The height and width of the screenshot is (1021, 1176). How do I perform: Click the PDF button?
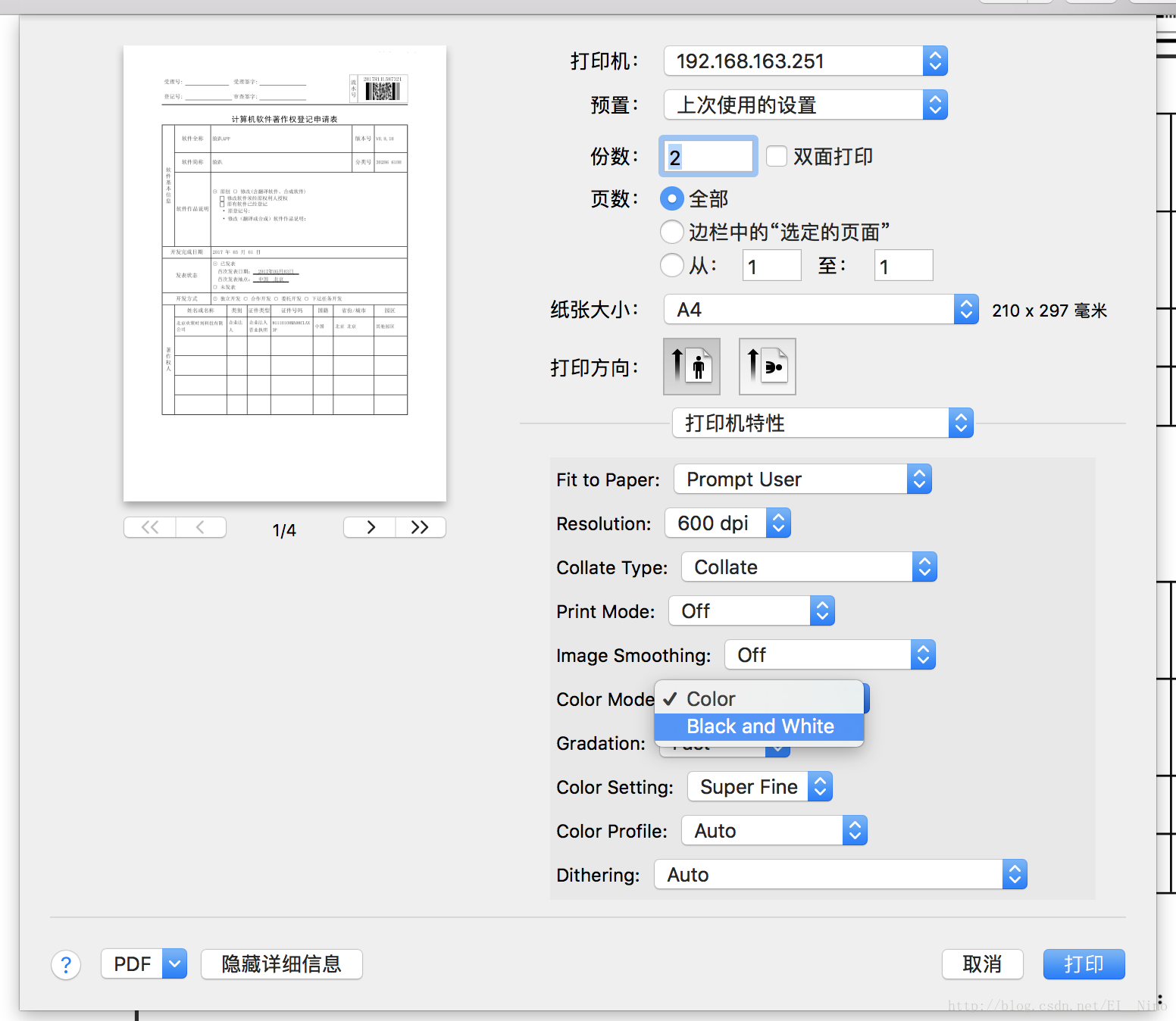[x=133, y=963]
